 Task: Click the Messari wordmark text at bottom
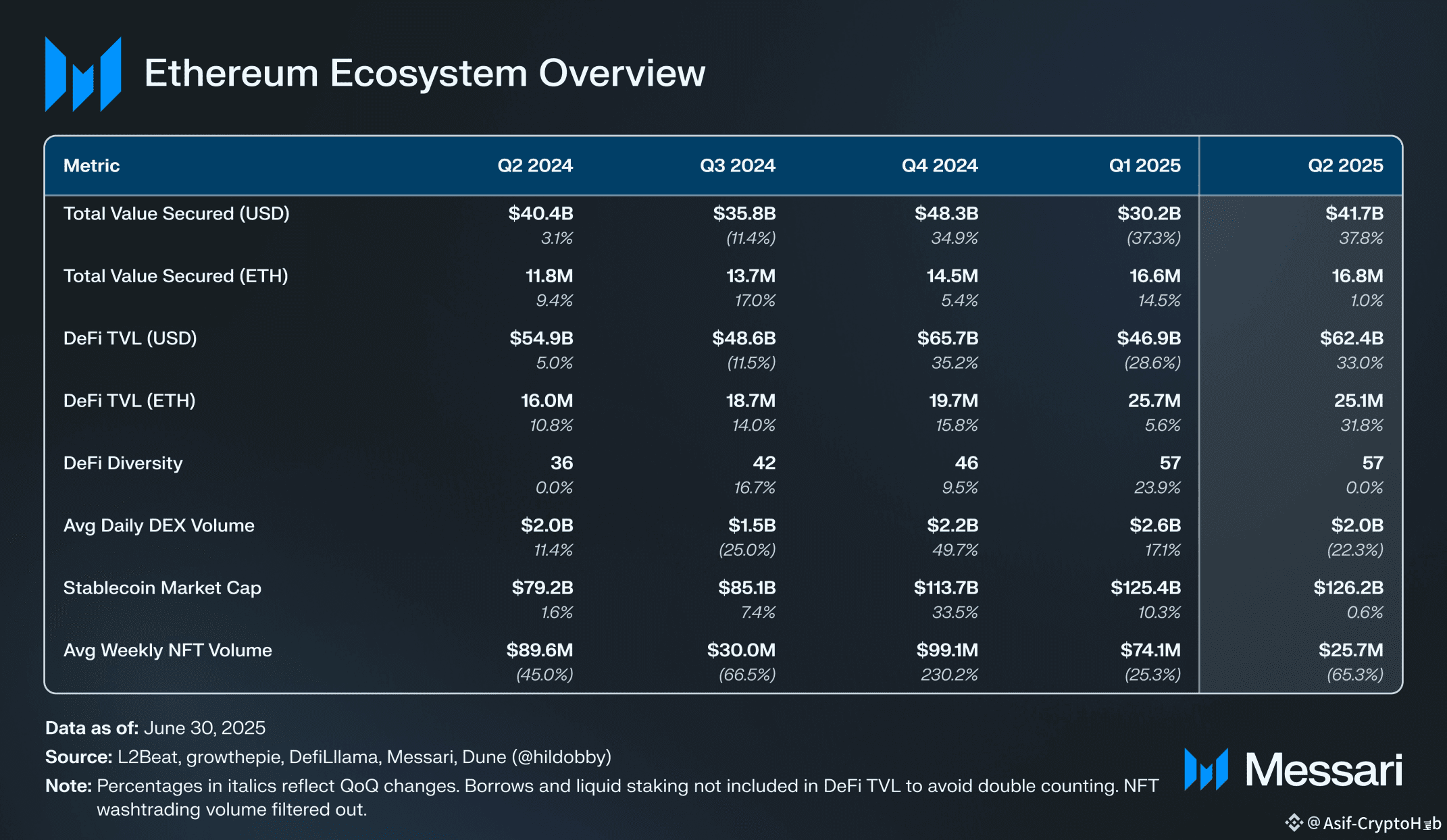pos(1323,770)
